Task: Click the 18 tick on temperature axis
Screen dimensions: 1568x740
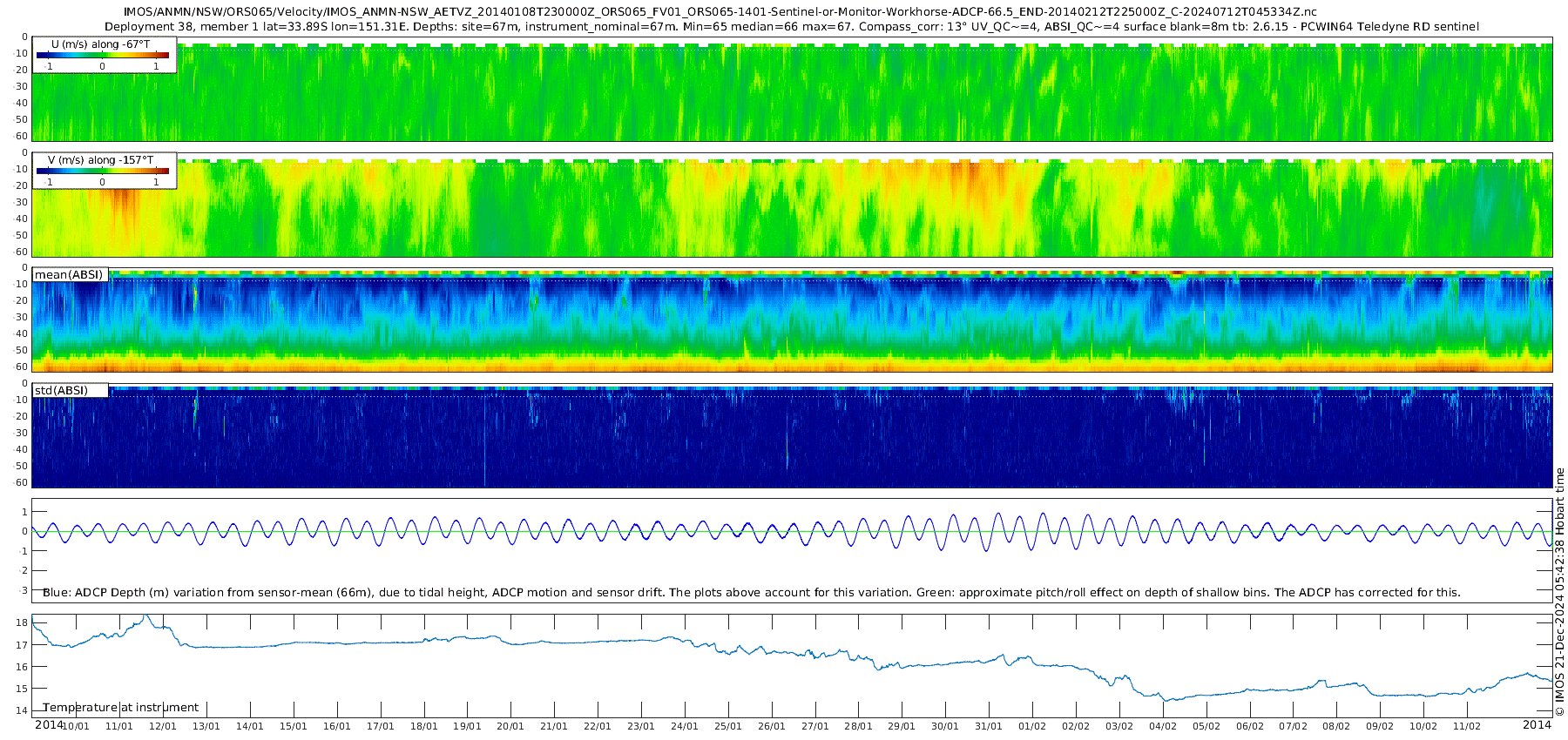Action: (22, 622)
